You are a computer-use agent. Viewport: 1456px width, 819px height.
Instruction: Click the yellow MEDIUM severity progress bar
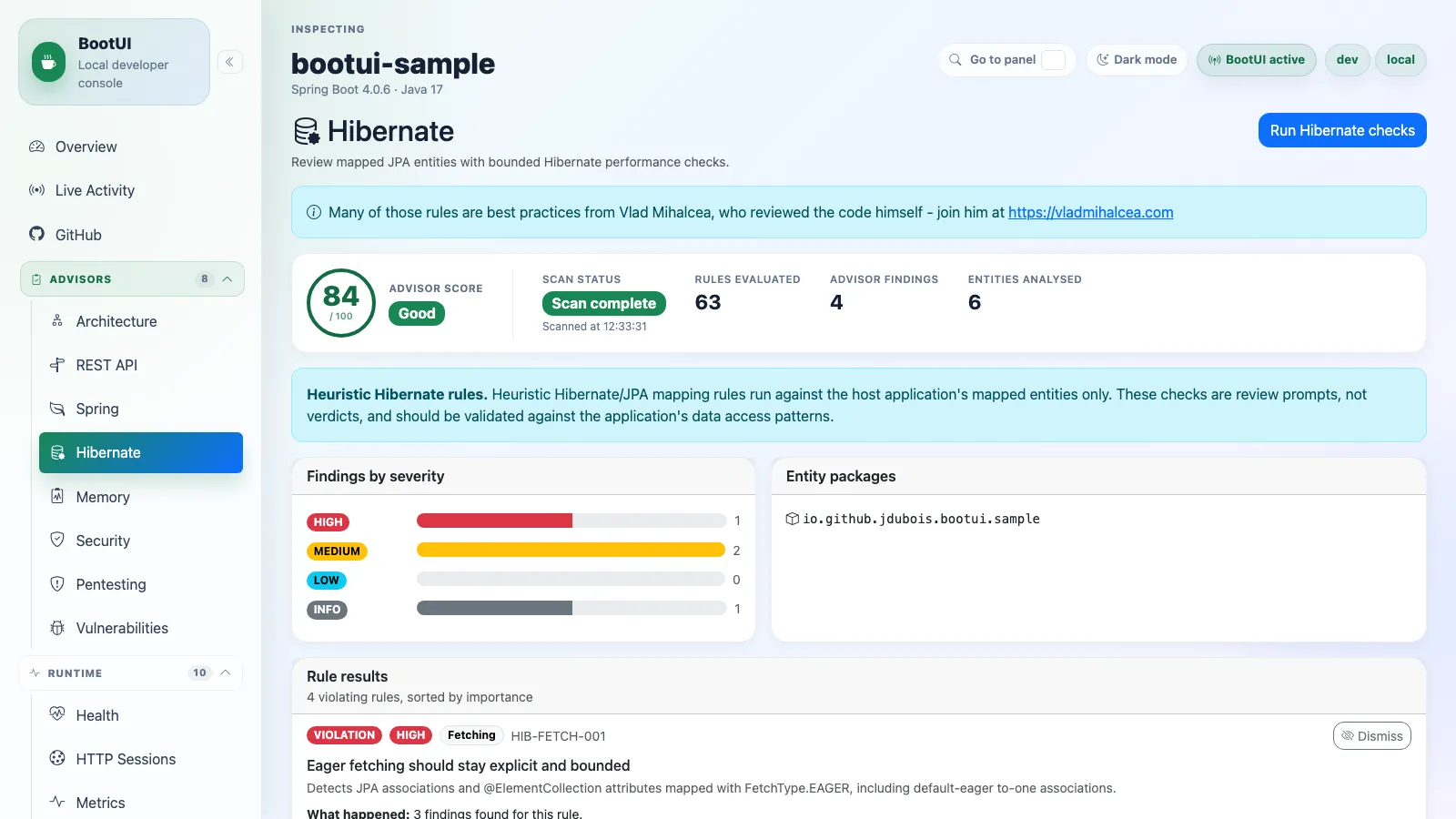571,550
